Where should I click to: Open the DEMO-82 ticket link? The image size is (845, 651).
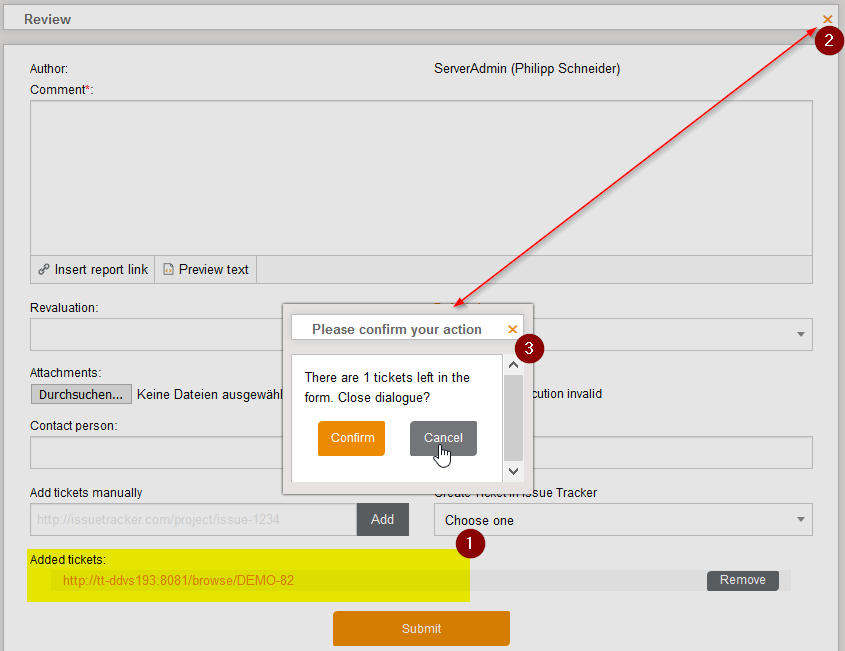tap(178, 580)
